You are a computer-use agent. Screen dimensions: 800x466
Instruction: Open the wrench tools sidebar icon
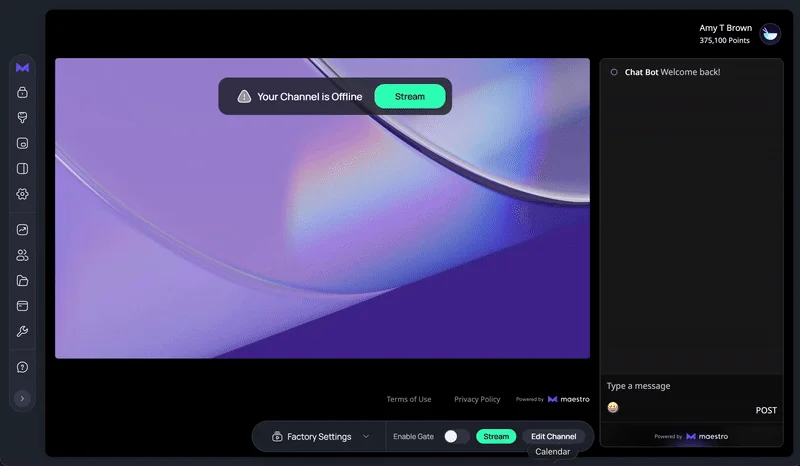[x=22, y=331]
